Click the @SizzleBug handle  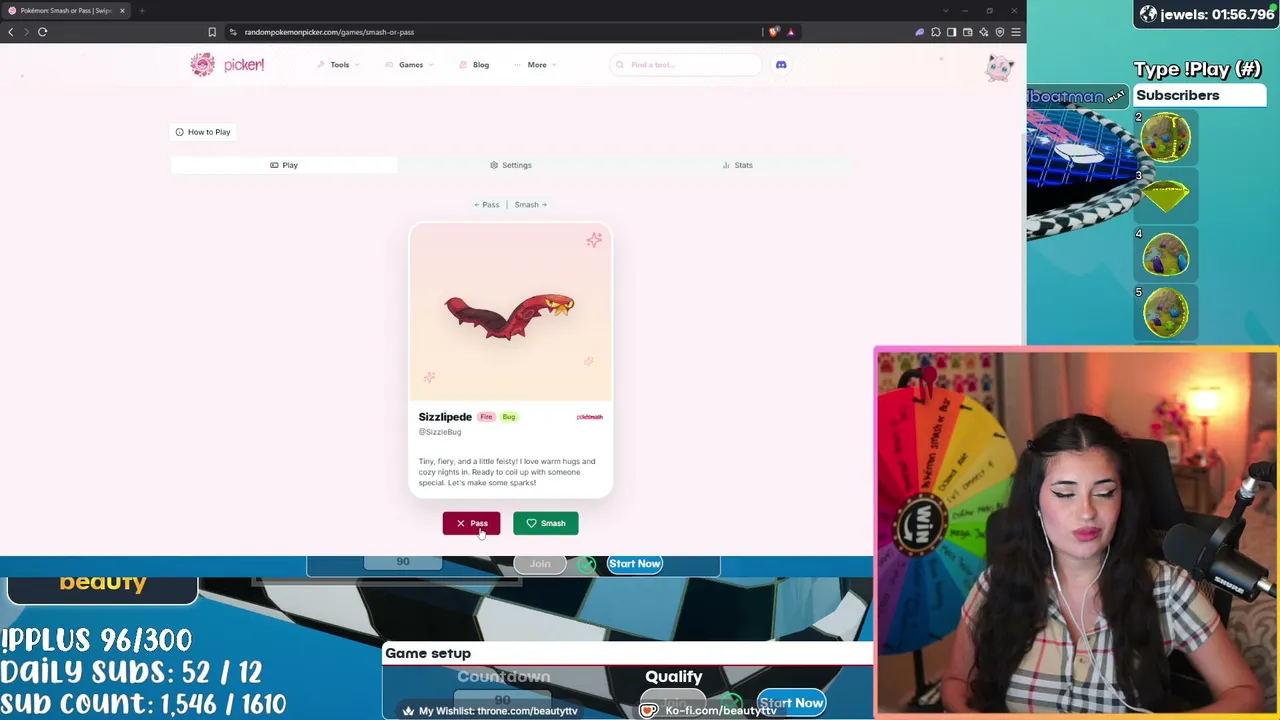[440, 432]
